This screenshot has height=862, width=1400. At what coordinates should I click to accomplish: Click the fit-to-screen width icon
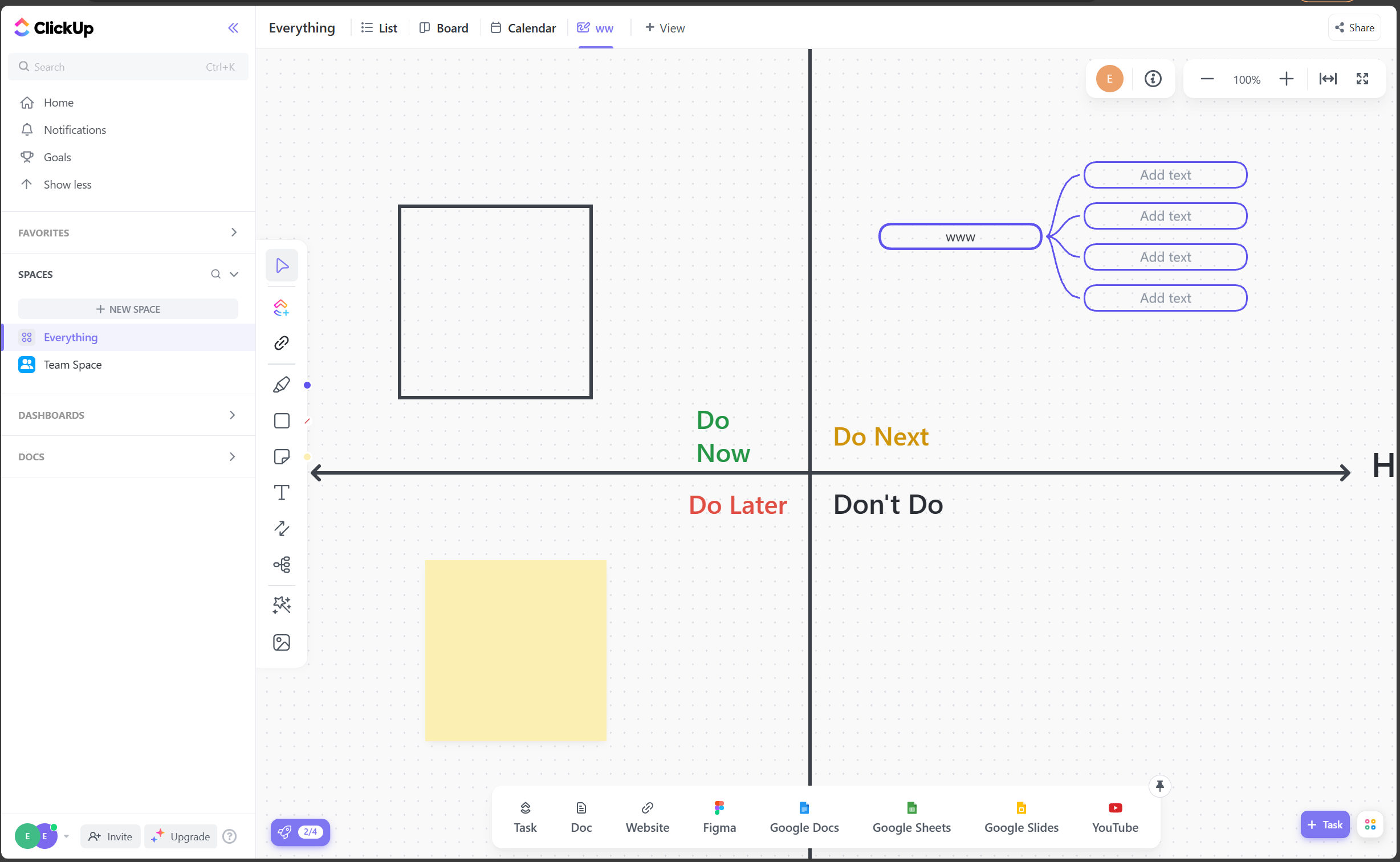tap(1328, 79)
